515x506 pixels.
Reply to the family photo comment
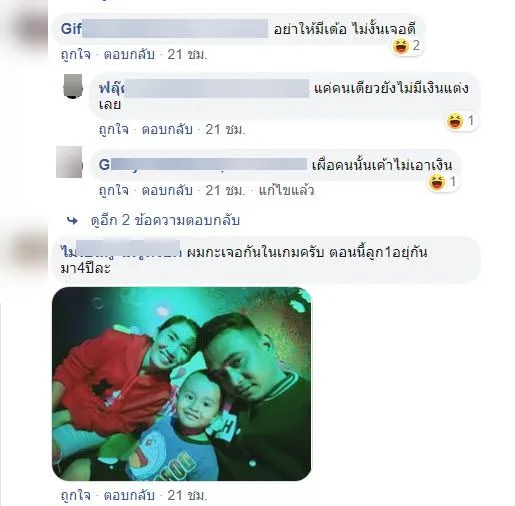129,495
